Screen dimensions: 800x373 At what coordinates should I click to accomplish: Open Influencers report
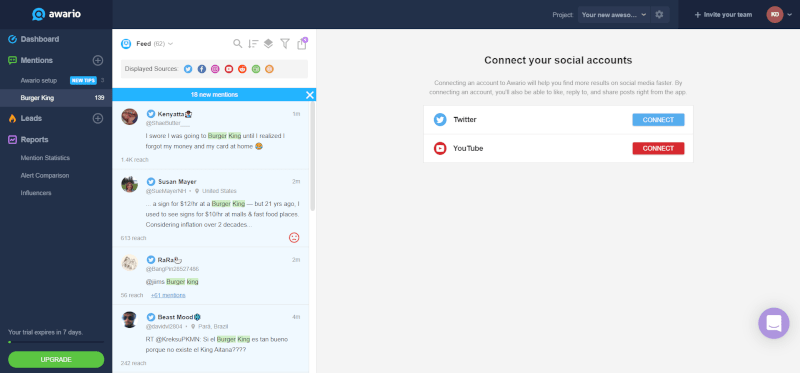point(36,193)
